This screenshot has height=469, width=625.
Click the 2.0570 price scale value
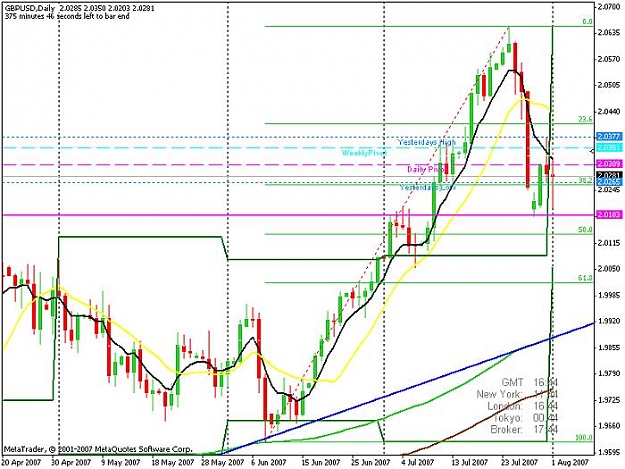[610, 59]
